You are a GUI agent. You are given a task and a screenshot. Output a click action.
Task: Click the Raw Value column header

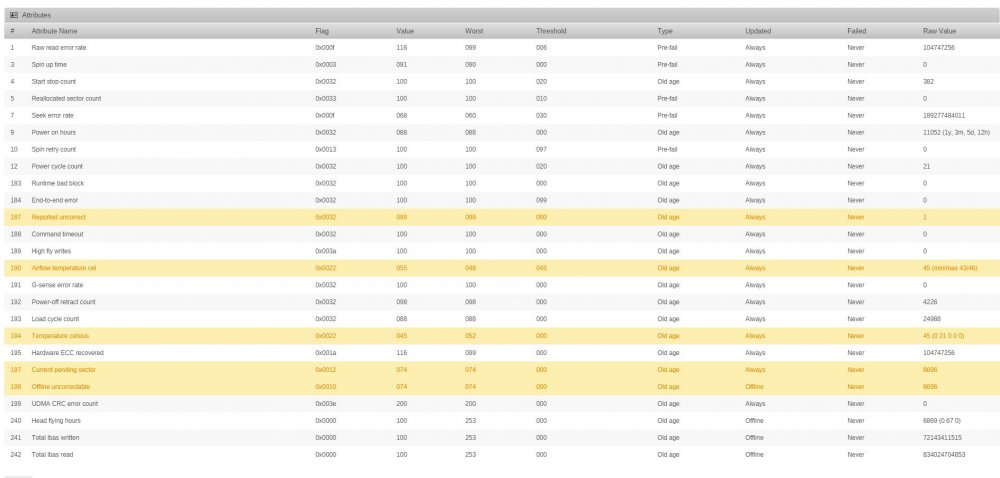pyautogui.click(x=939, y=31)
